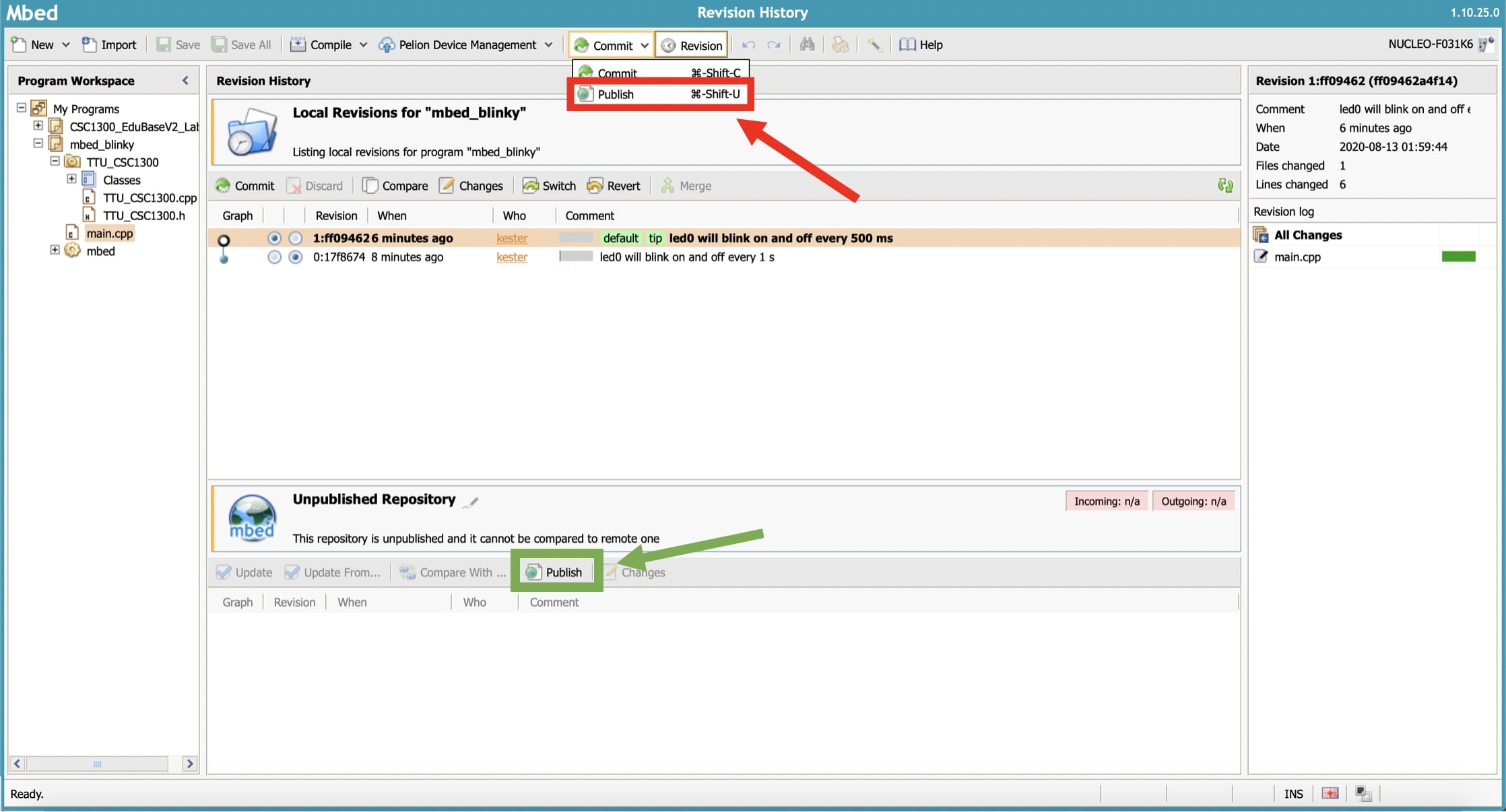The width and height of the screenshot is (1506, 812).
Task: Click Publish button in Unpublished Repository toolbar
Action: [x=555, y=572]
